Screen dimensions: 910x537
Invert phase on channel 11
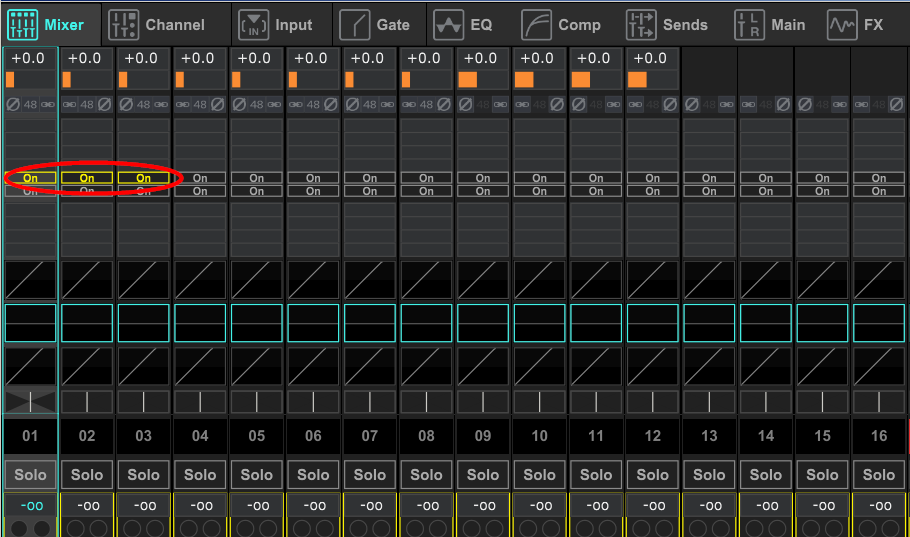click(x=579, y=104)
